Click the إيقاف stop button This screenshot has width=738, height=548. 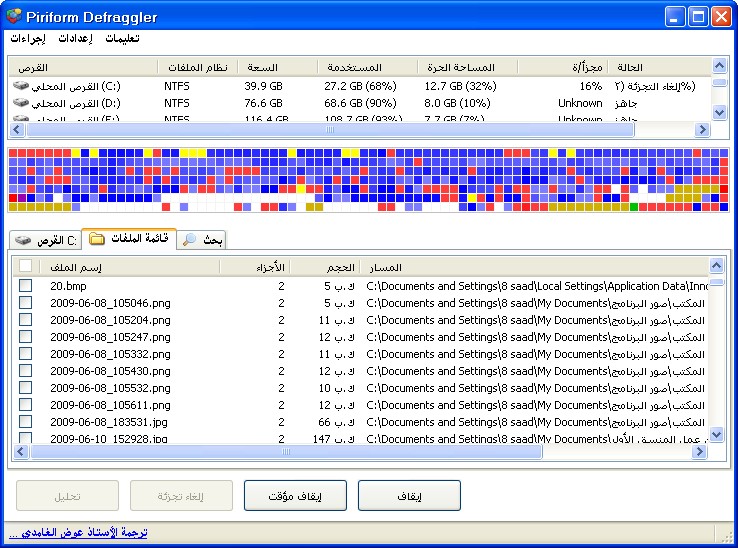coord(409,496)
